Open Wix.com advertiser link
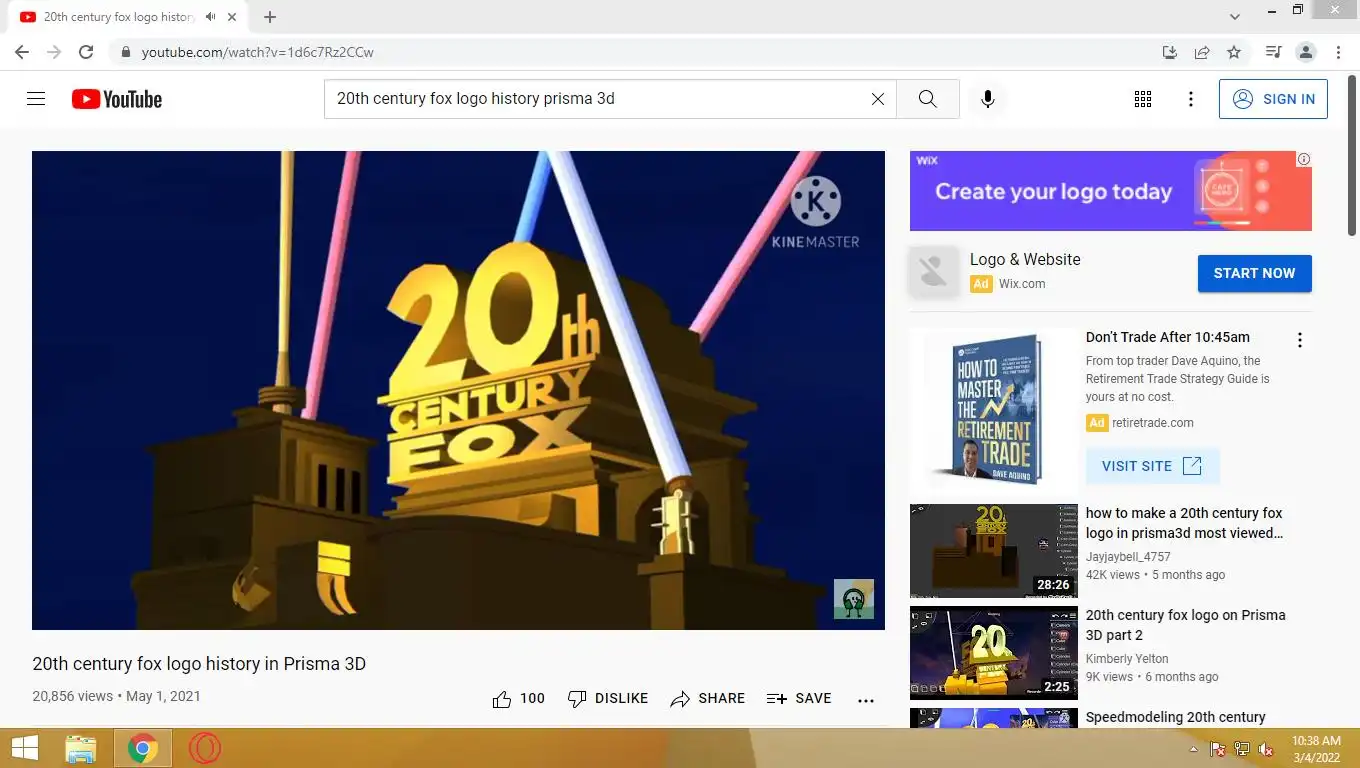 (1022, 284)
